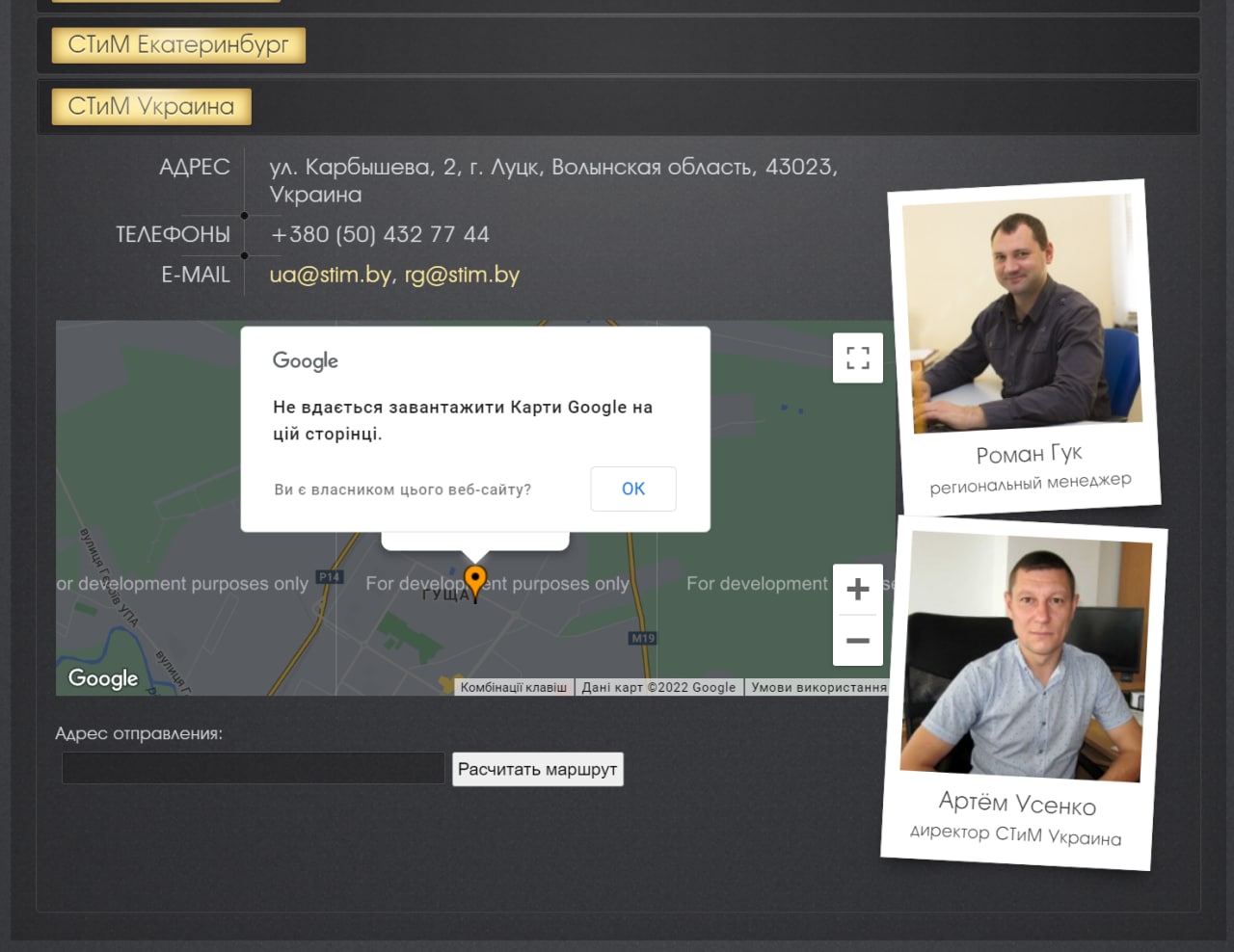Zoom out on the map
Viewport: 1234px width, 952px height.
click(857, 641)
